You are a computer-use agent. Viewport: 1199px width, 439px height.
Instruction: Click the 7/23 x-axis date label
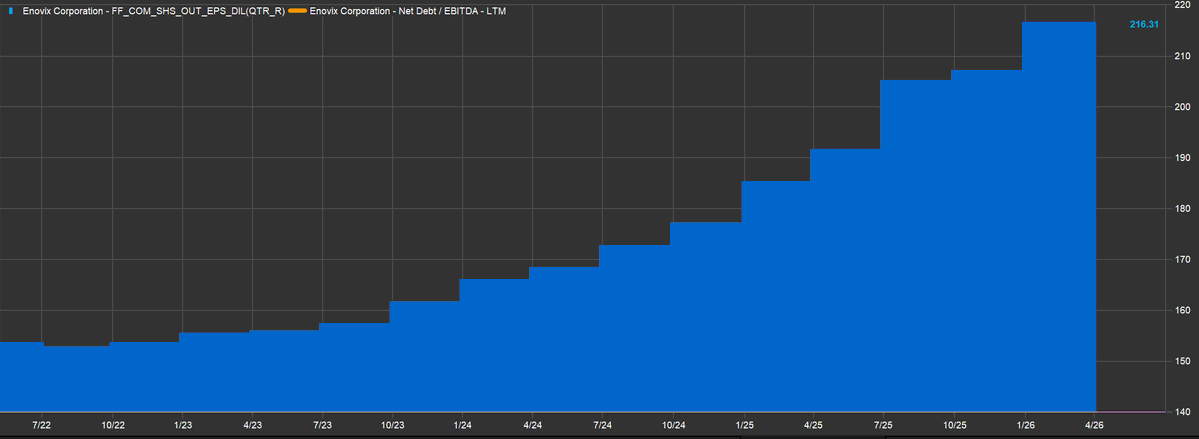(323, 424)
